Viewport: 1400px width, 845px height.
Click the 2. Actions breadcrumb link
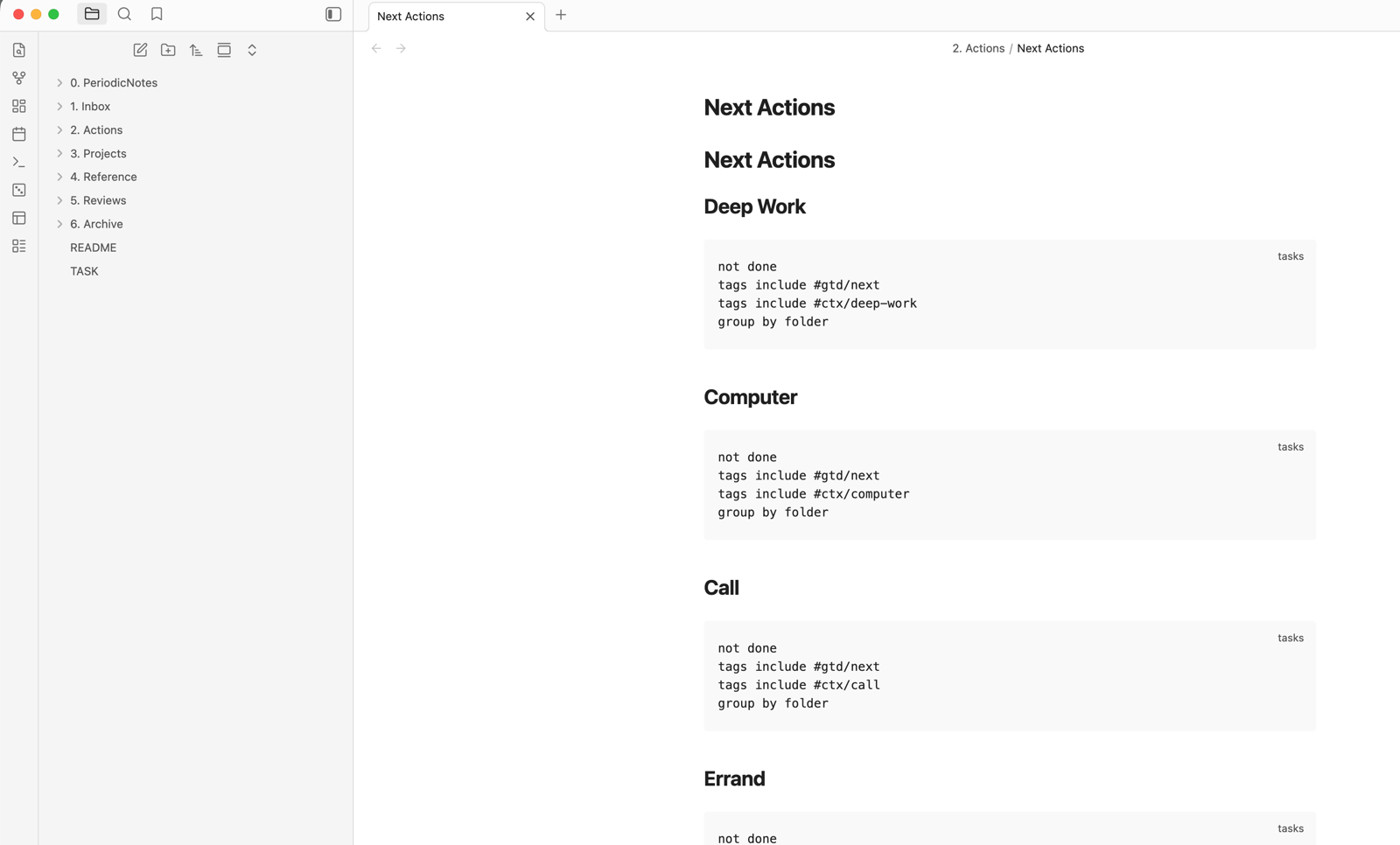(978, 48)
